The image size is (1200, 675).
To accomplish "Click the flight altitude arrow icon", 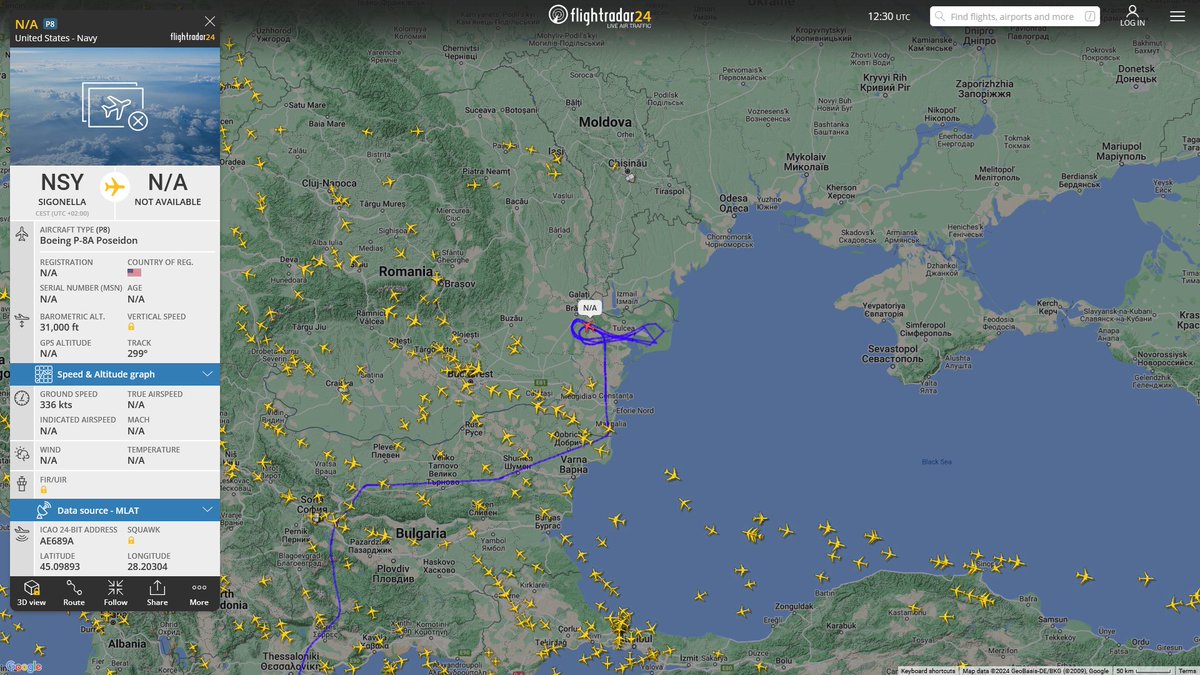I will [22, 321].
